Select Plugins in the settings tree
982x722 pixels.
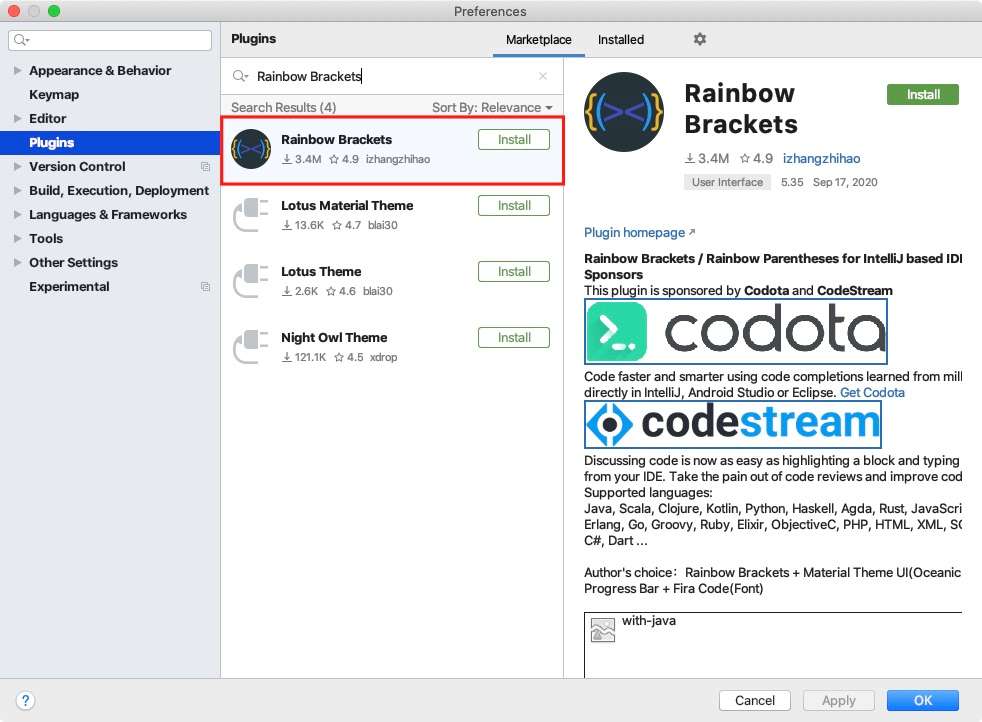coord(110,143)
